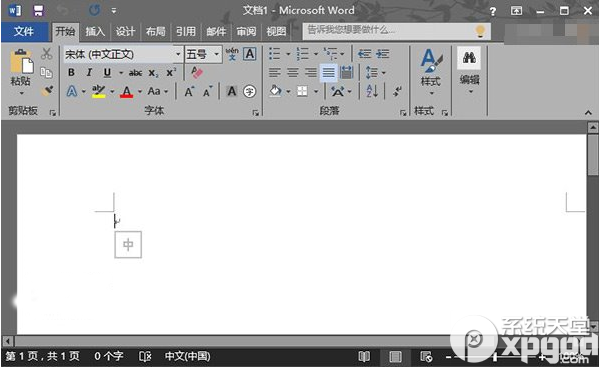Toggle superscript formatting
This screenshot has height=367, width=599.
(171, 73)
